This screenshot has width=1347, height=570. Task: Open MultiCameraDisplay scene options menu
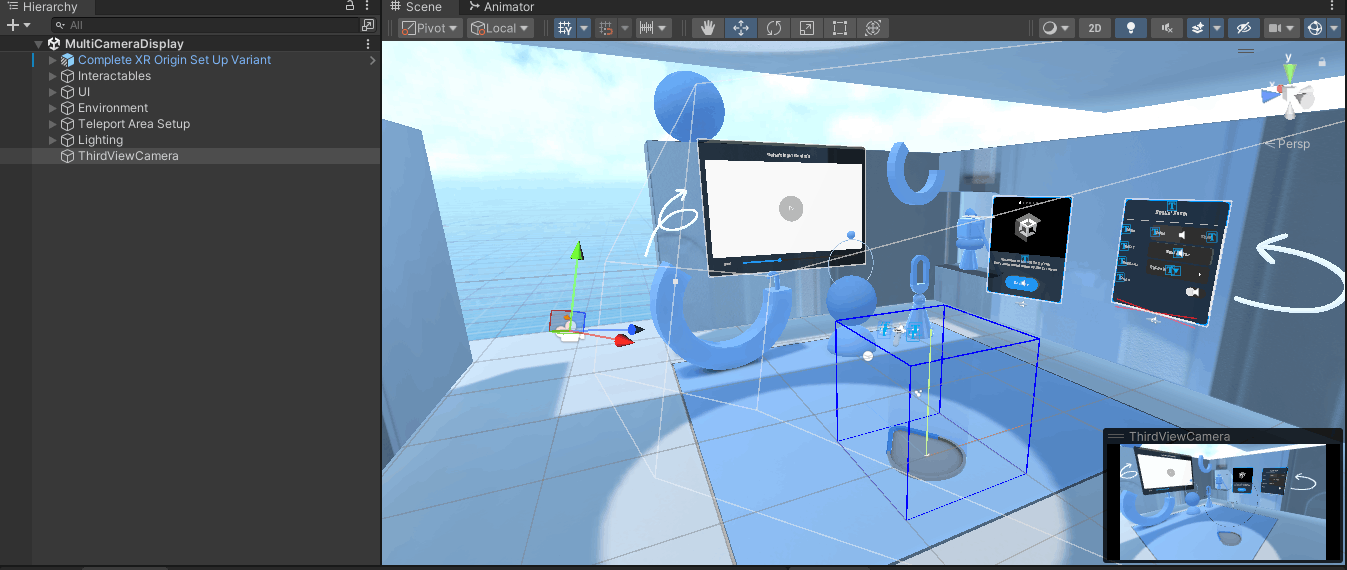(368, 44)
